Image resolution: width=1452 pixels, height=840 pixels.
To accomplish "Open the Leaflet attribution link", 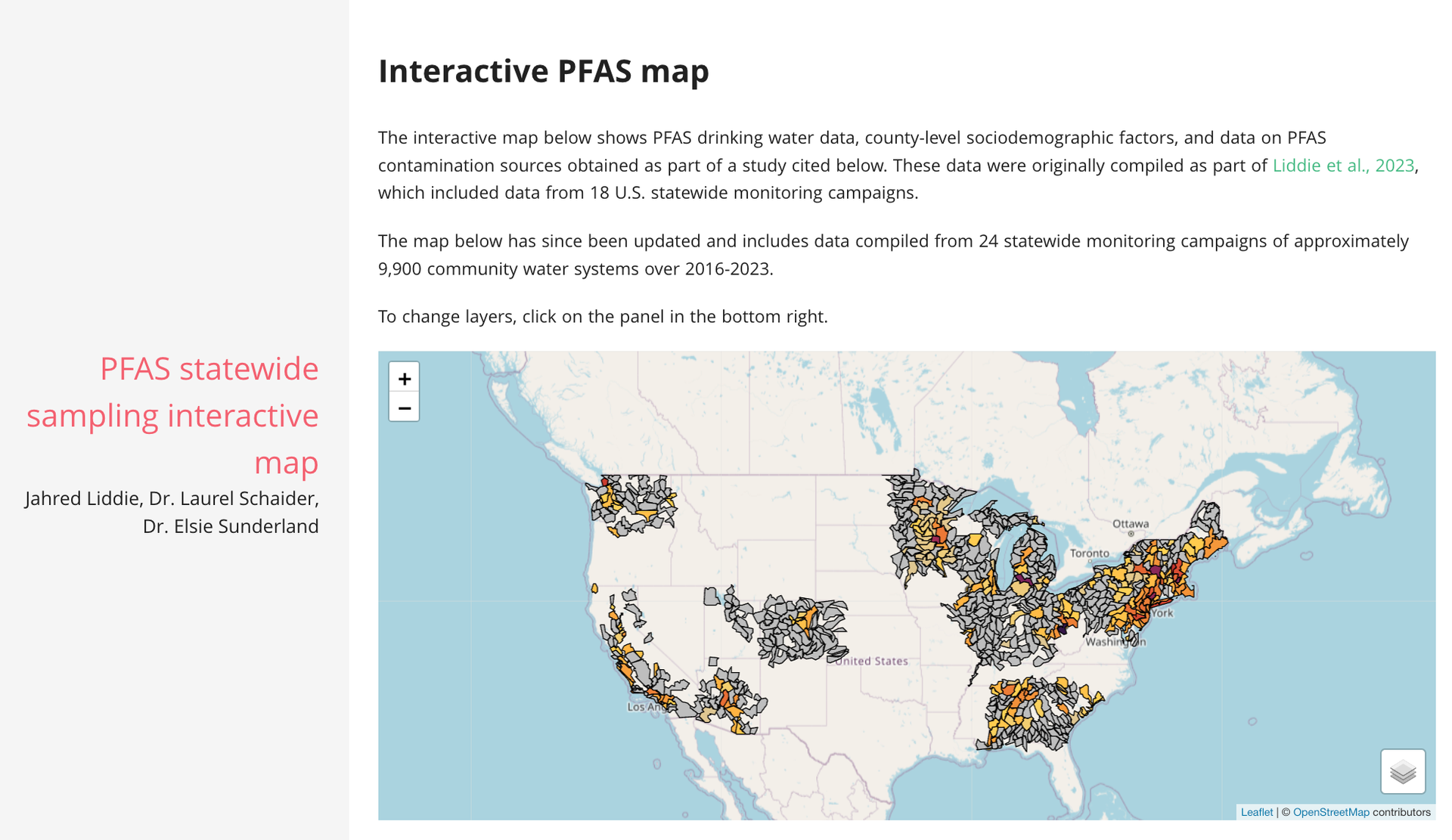I will pos(1256,812).
